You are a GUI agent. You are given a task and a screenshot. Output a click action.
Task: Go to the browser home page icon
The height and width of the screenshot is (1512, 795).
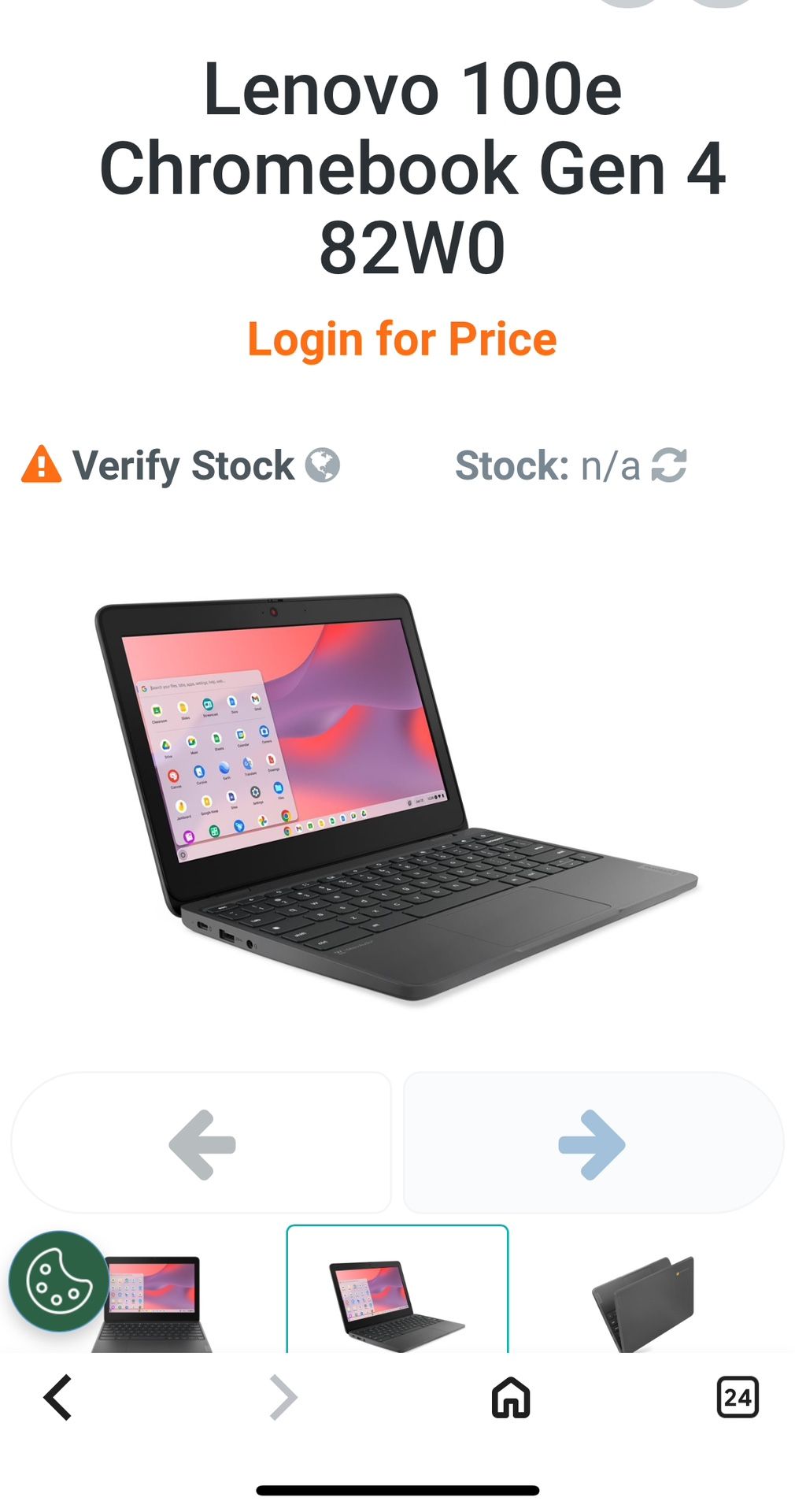coord(511,1397)
